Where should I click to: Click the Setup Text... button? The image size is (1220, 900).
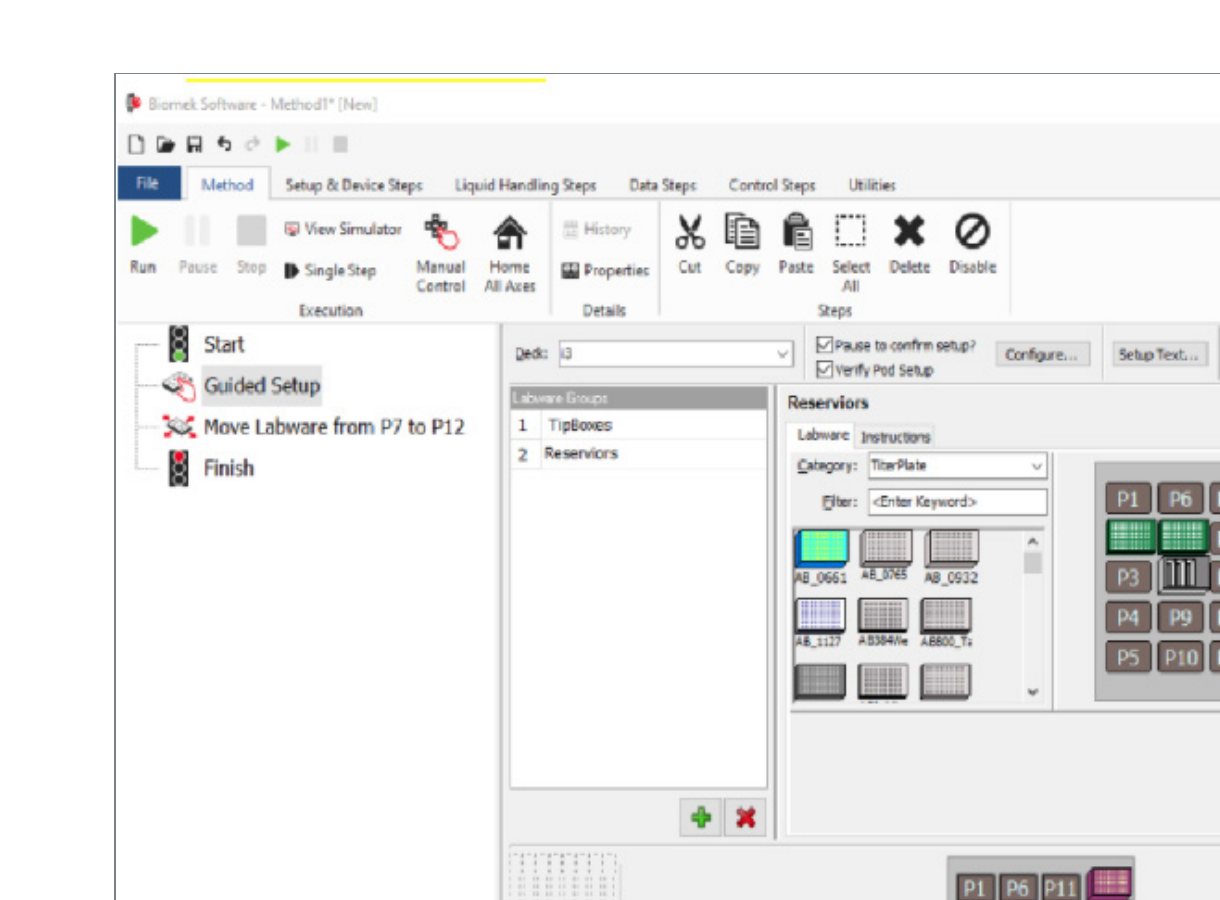[x=1160, y=355]
